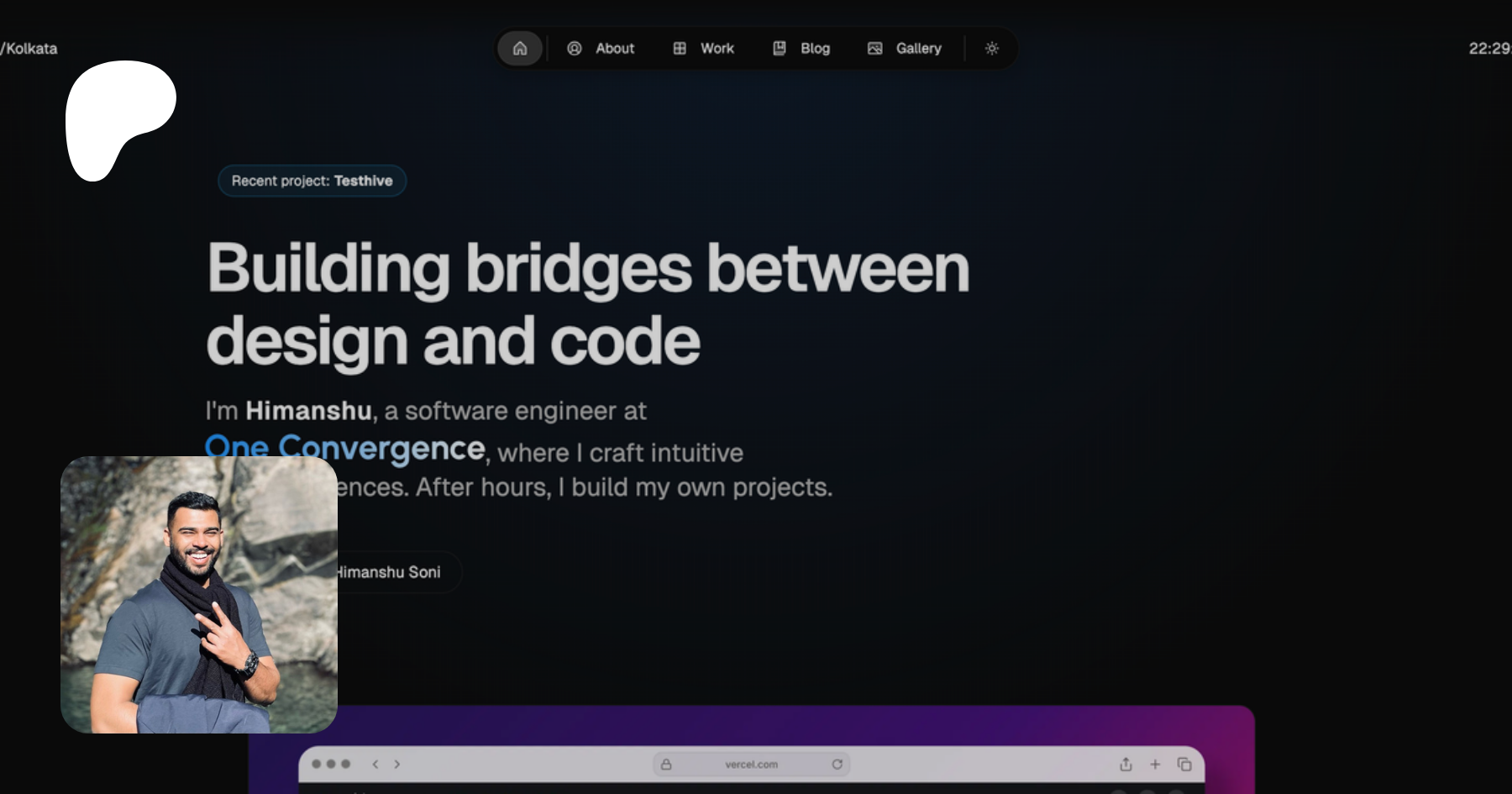Open the About page label
The image size is (1512, 794).
[x=615, y=49]
